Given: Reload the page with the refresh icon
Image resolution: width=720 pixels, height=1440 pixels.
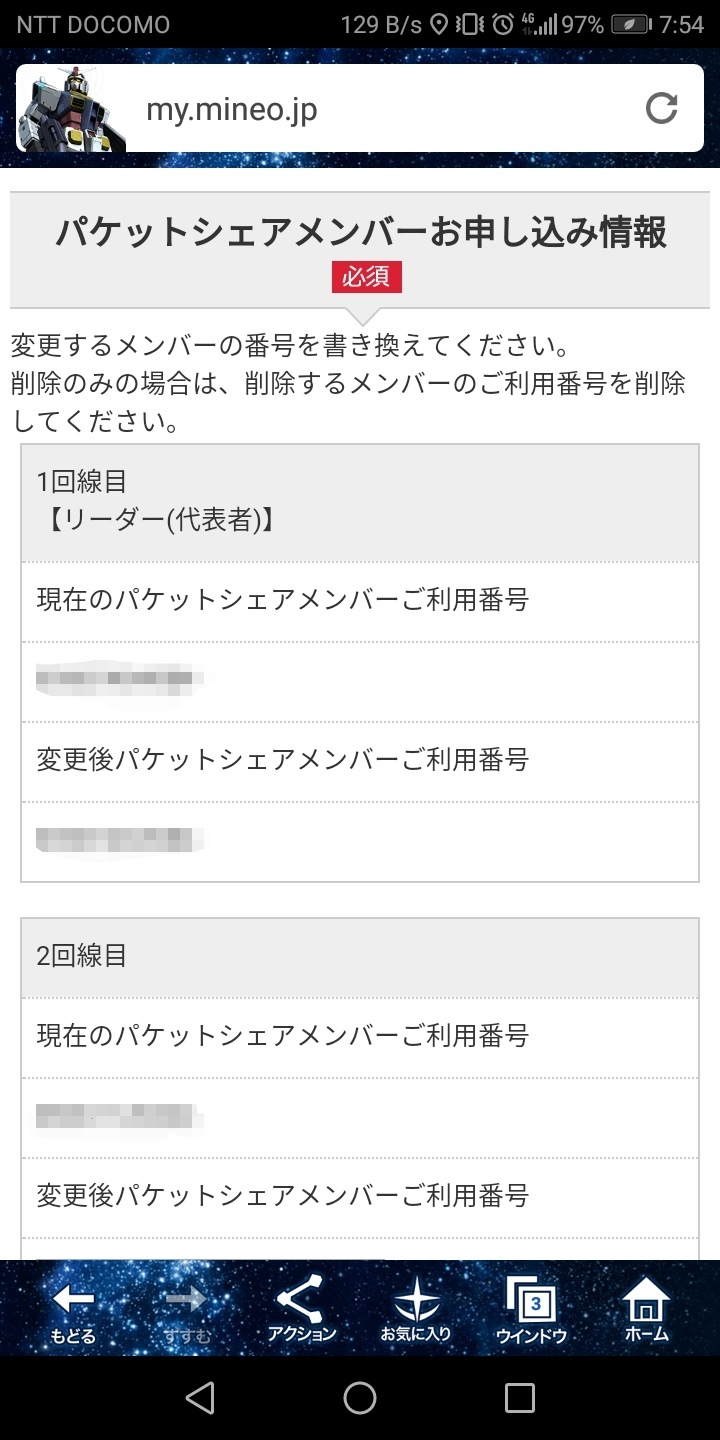Looking at the screenshot, I should tap(661, 108).
